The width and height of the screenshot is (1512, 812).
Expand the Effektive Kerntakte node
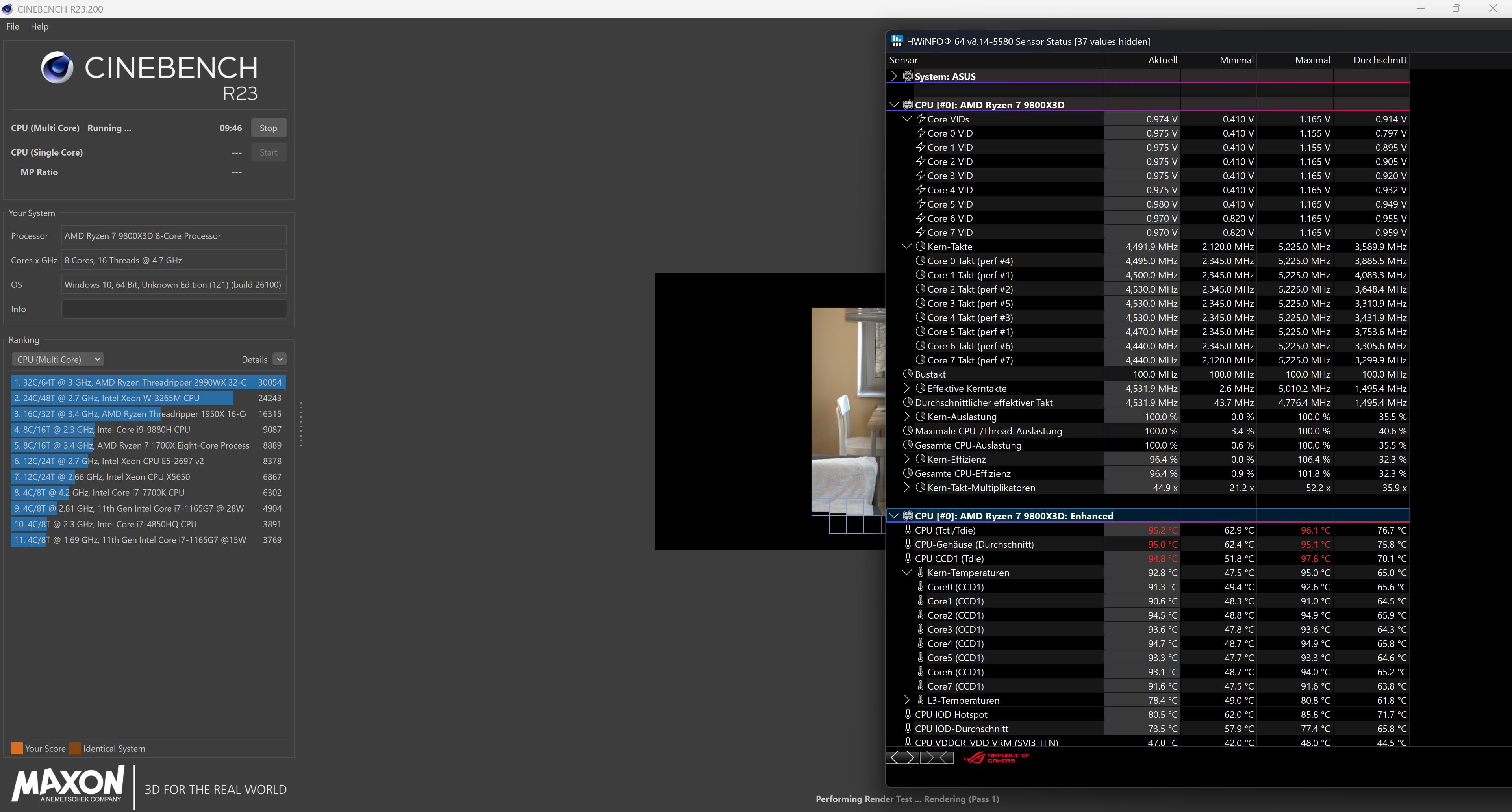click(906, 388)
